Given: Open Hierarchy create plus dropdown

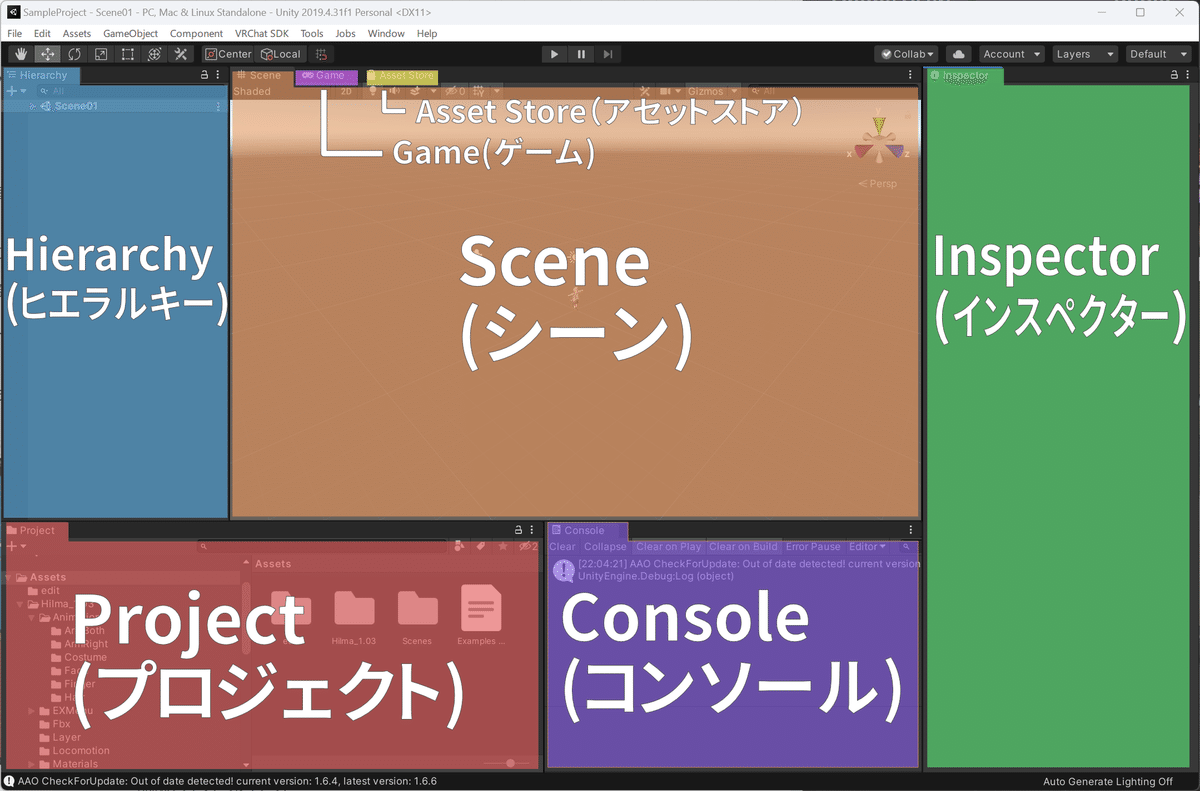Looking at the screenshot, I should [17, 91].
